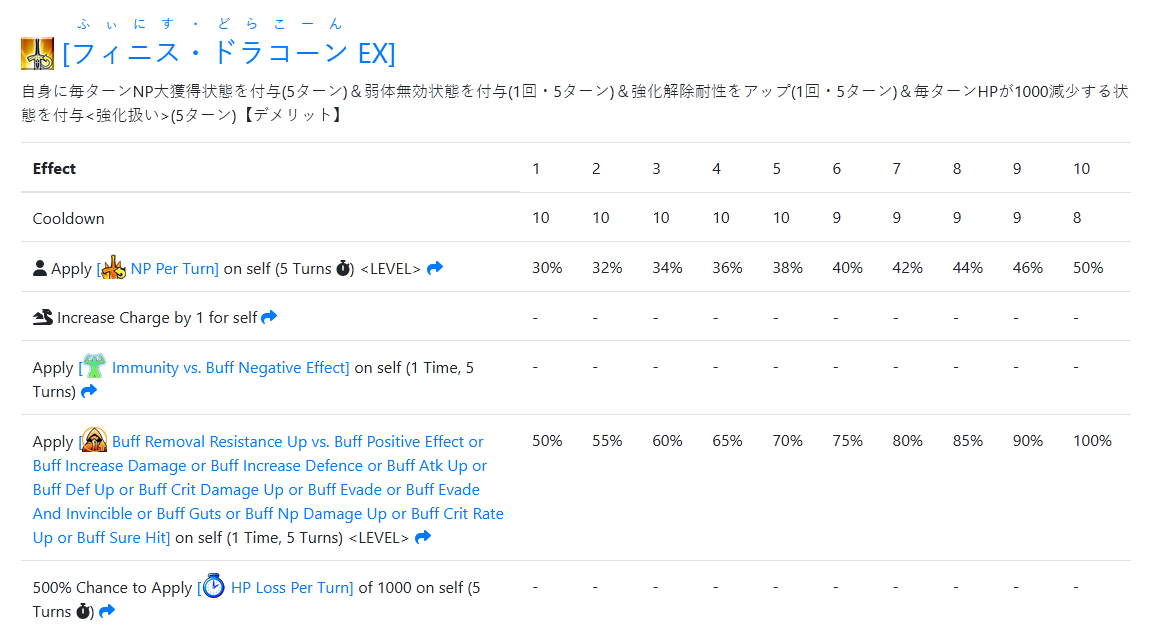Screen dimensions: 1156x626
Task: Click the HP Loss Per Turn clock icon
Action: tap(214, 587)
